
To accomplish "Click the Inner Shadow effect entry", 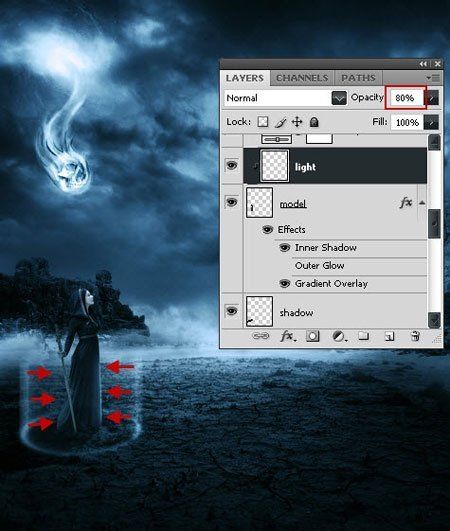I will (325, 248).
